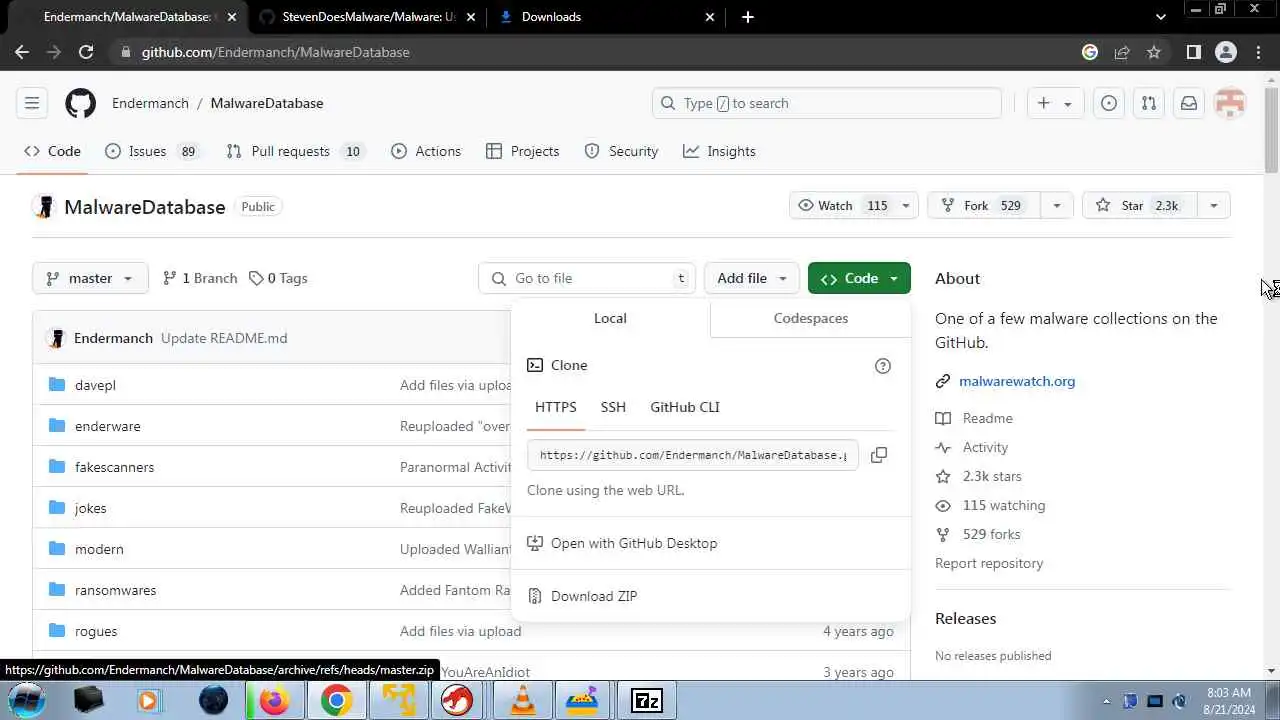1280x720 pixels.
Task: Open 7-Zip from the taskbar
Action: [x=647, y=701]
